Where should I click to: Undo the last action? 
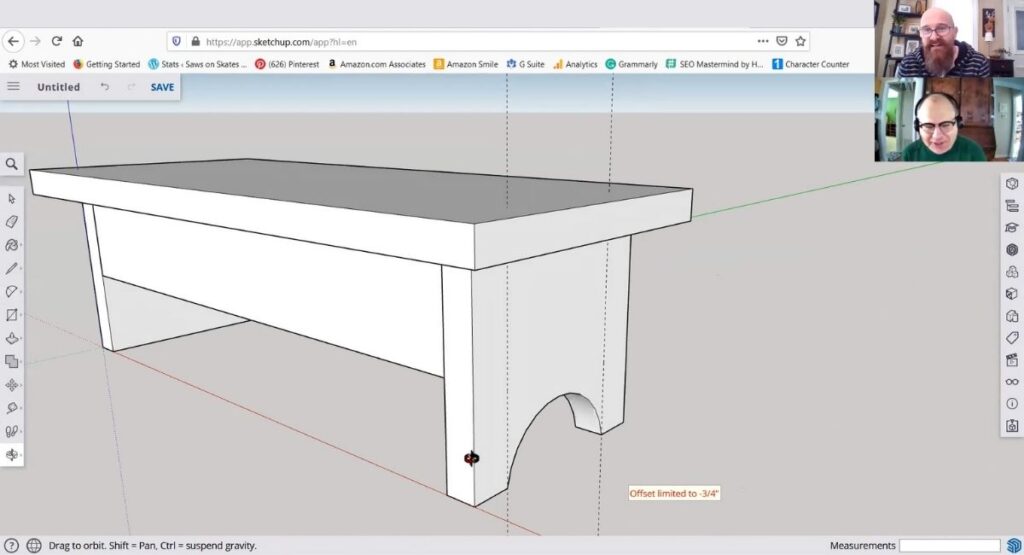105,87
